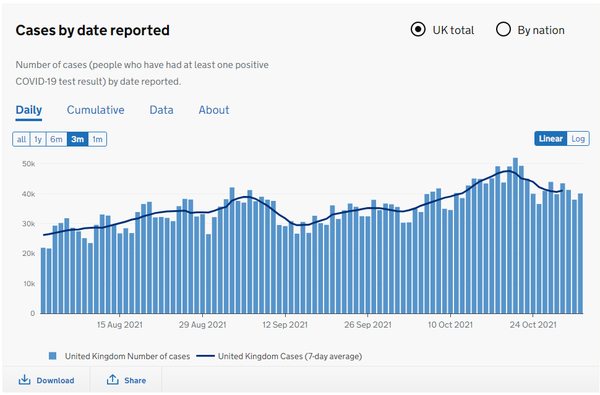This screenshot has width=600, height=395.
Task: Click the 40k y-axis label
Action: 29,194
